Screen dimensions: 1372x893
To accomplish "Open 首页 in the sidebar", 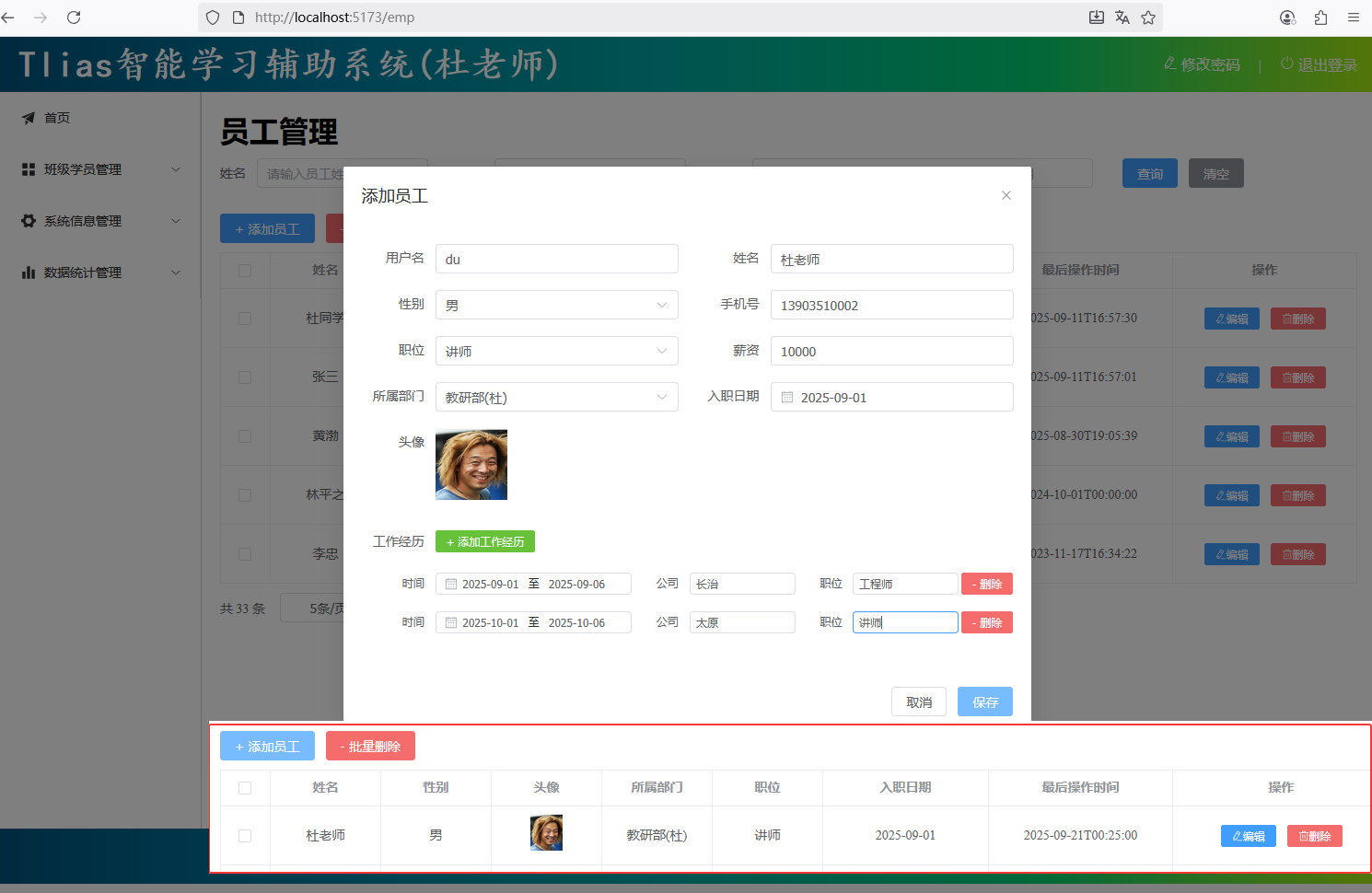I will pos(57,118).
